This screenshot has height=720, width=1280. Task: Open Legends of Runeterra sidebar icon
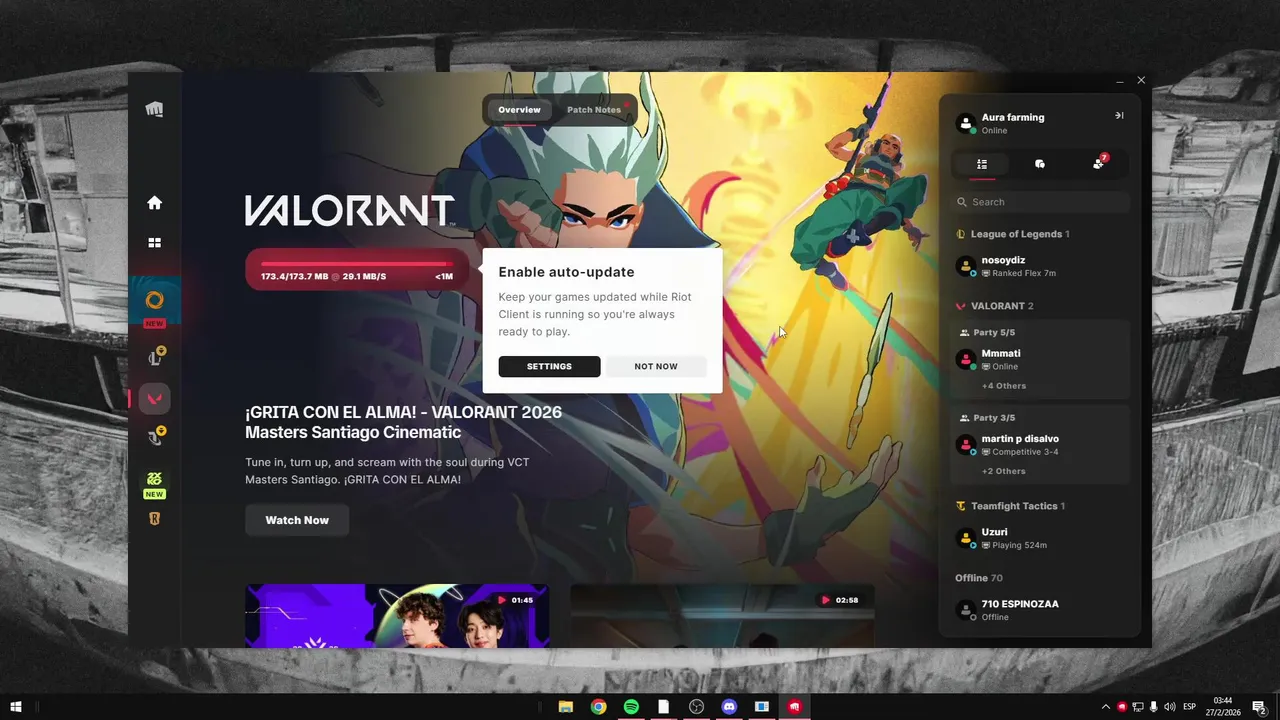pos(154,519)
